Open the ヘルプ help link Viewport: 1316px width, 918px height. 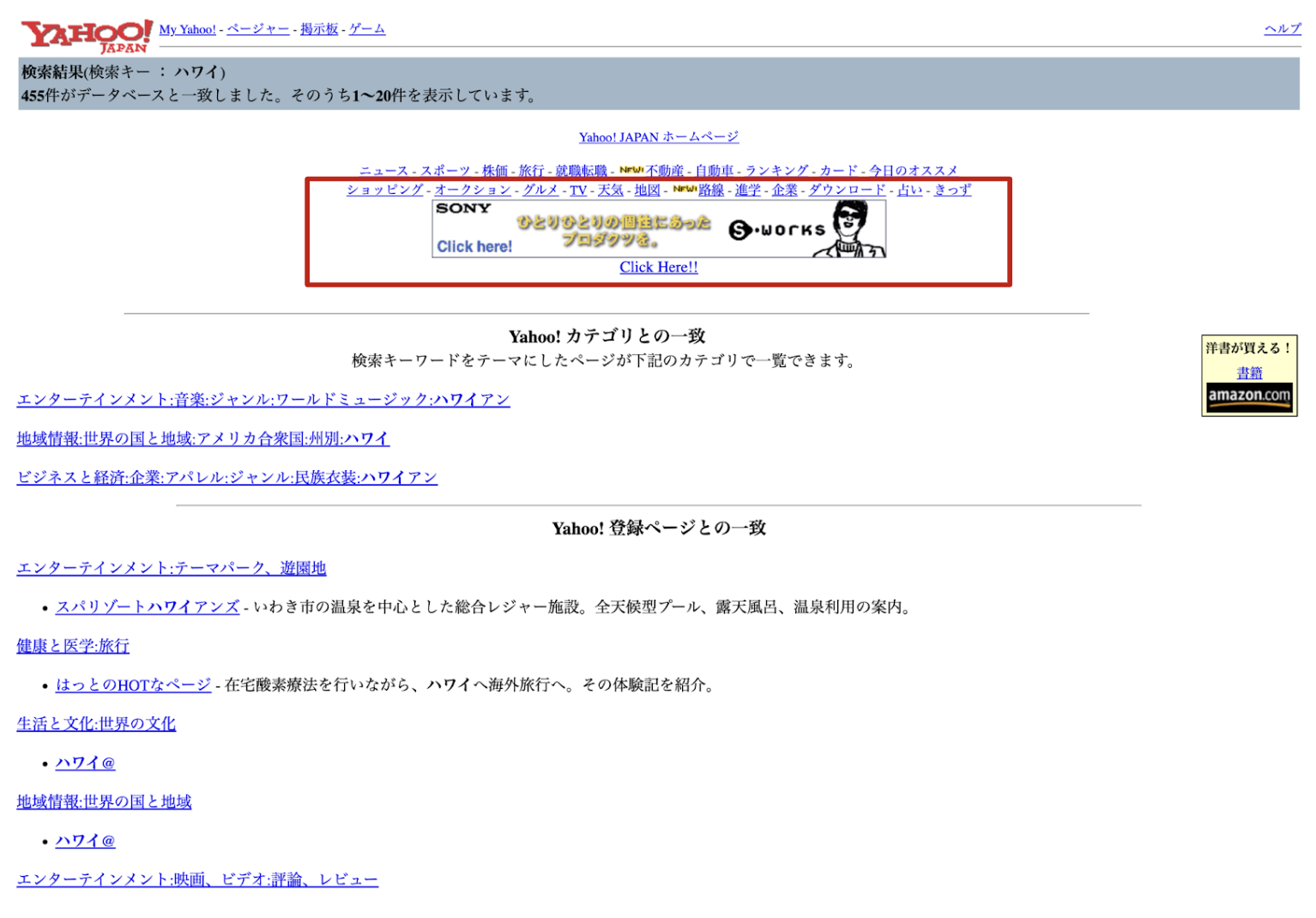click(x=1283, y=29)
